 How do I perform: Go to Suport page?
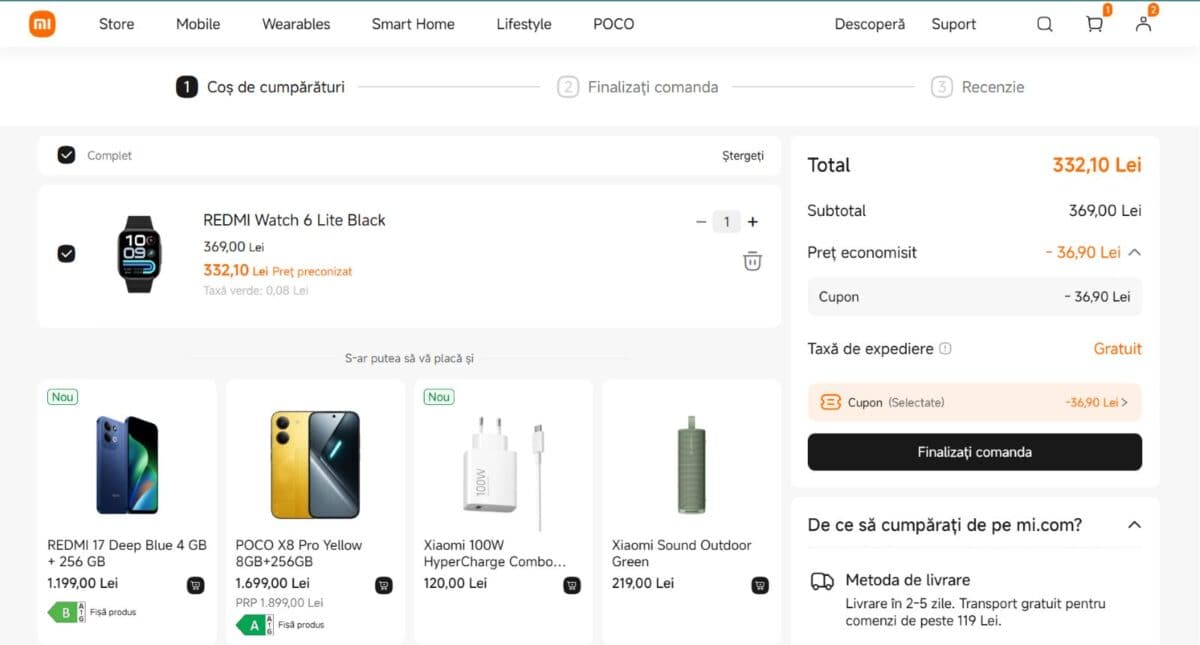(953, 24)
